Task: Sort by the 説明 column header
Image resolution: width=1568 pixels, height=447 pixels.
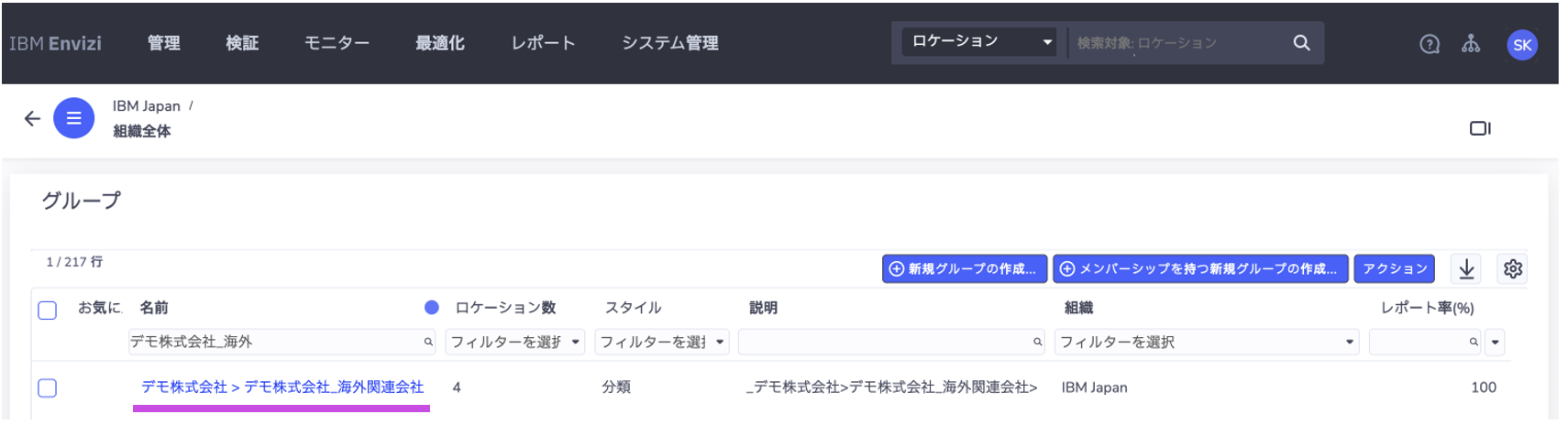Action: 763,308
